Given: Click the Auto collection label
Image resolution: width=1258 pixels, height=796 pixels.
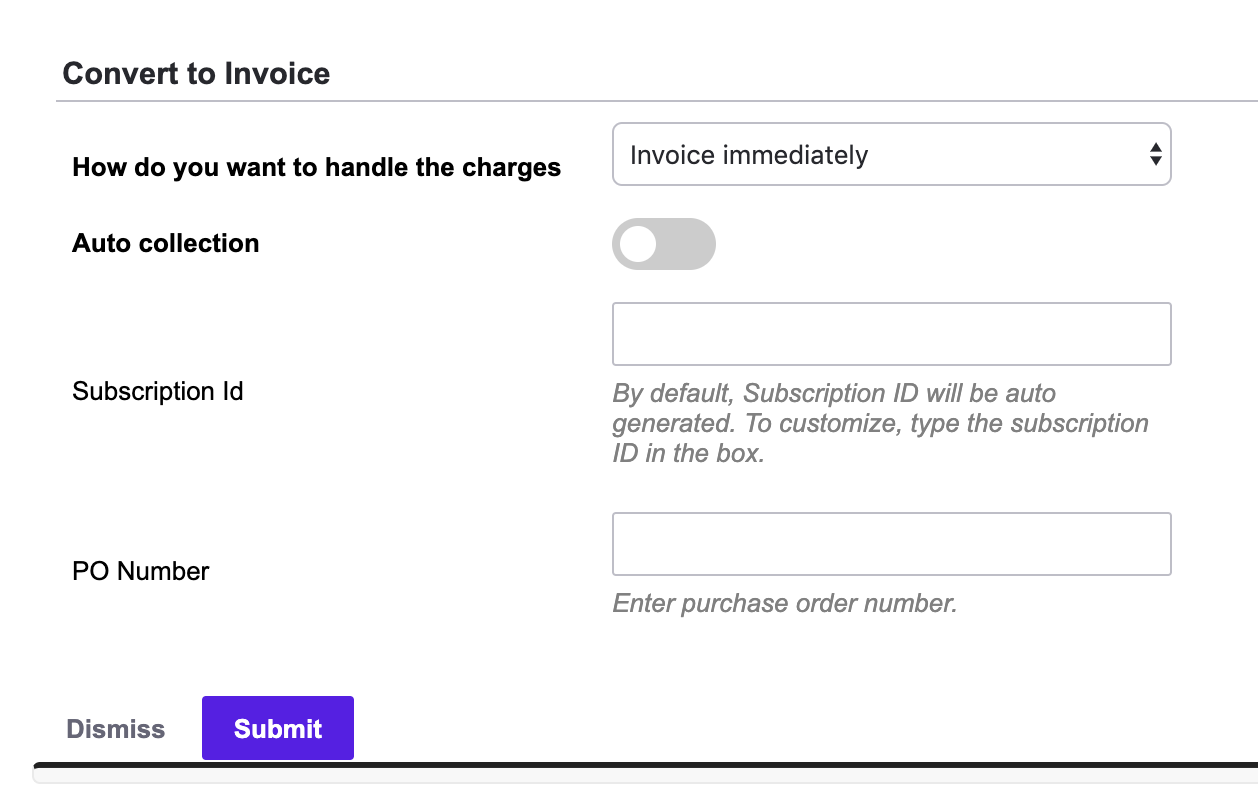Looking at the screenshot, I should click(x=165, y=243).
